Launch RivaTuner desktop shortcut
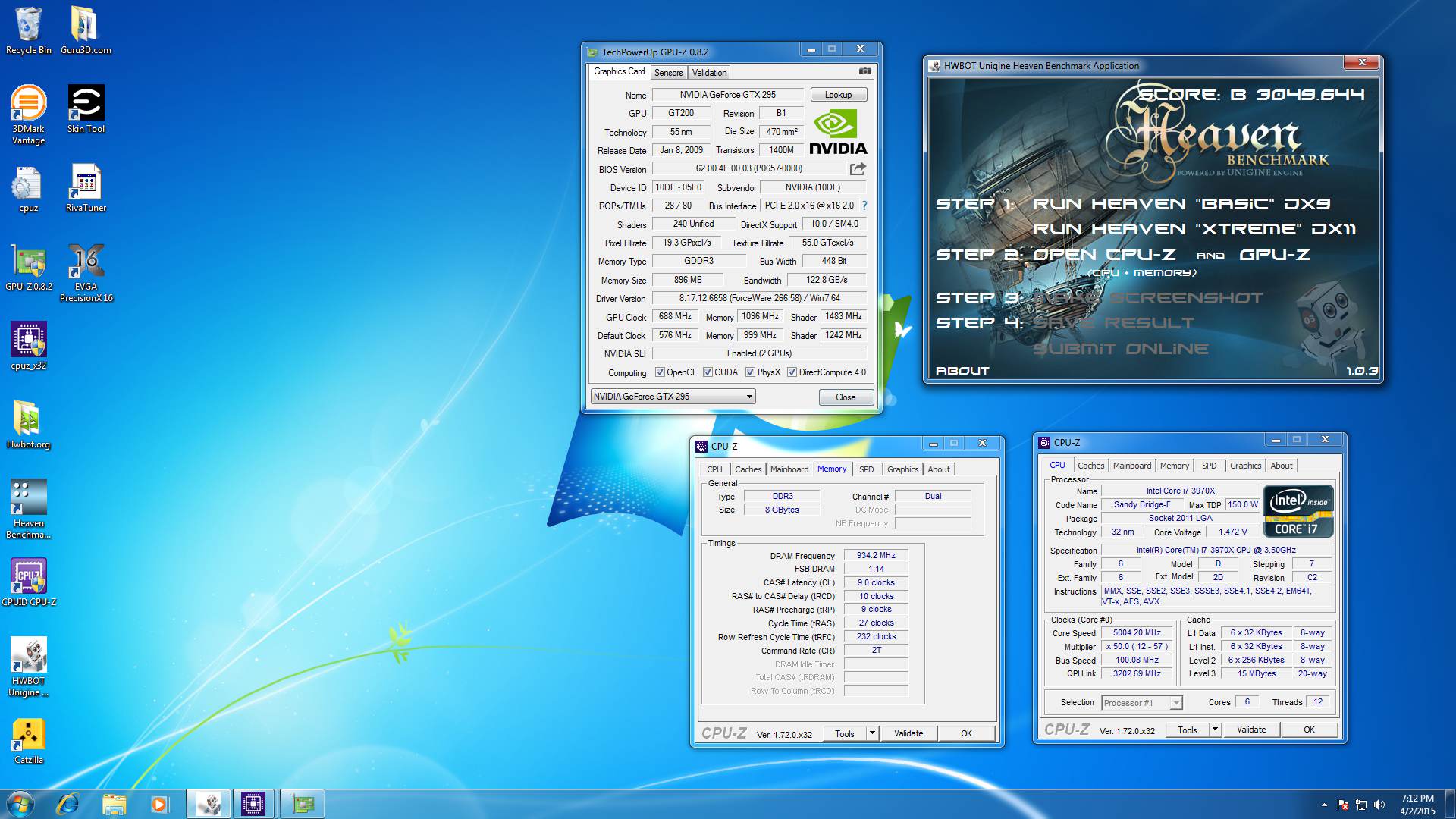Viewport: 1456px width, 819px height. pyautogui.click(x=86, y=188)
